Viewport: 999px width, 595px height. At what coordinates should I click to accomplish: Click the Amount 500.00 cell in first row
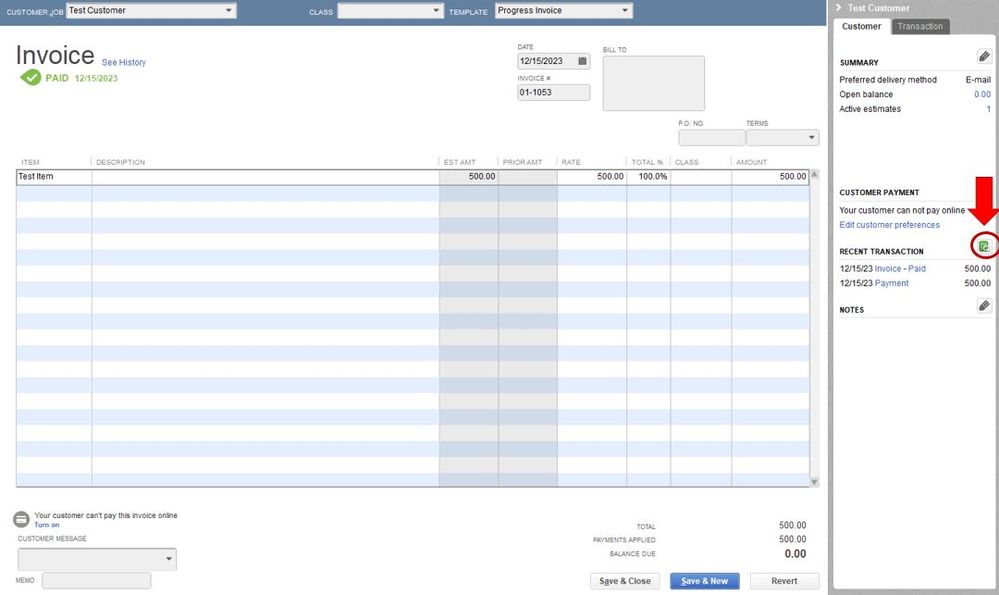tap(770, 176)
